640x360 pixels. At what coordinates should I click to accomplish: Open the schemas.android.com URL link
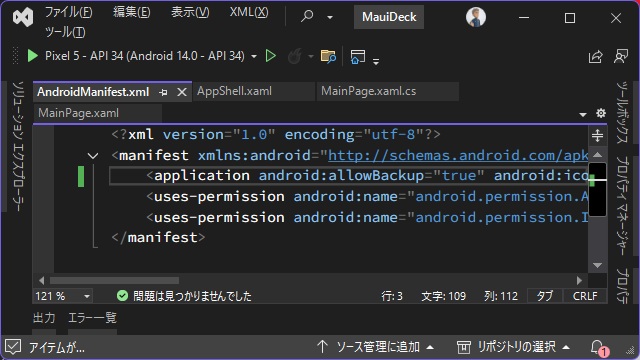click(x=458, y=155)
